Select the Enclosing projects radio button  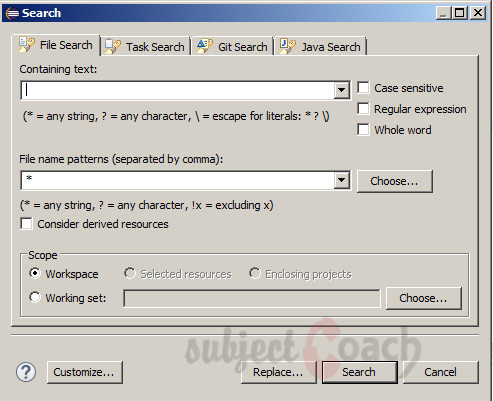point(255,273)
